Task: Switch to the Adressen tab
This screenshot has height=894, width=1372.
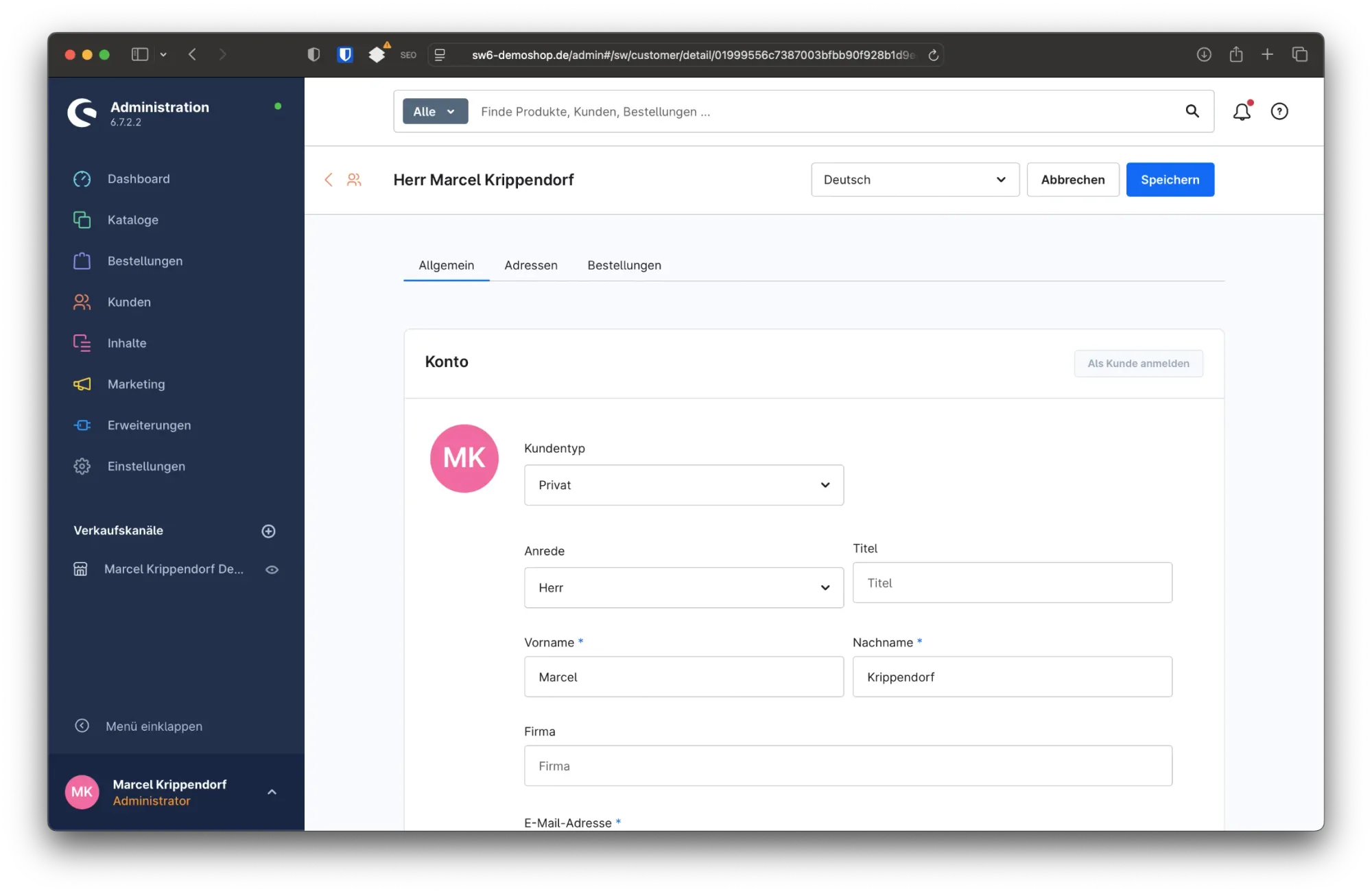Action: tap(530, 266)
